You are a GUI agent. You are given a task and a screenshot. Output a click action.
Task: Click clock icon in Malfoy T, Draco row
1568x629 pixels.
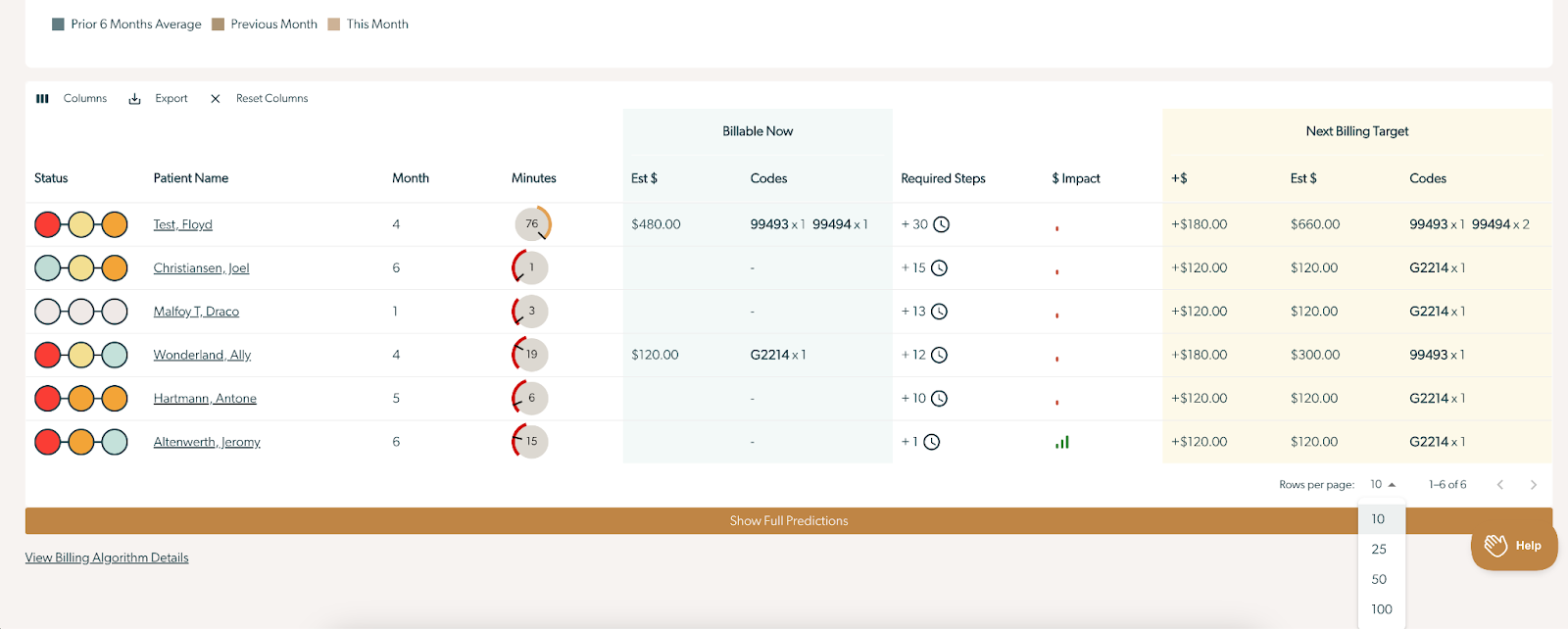939,312
